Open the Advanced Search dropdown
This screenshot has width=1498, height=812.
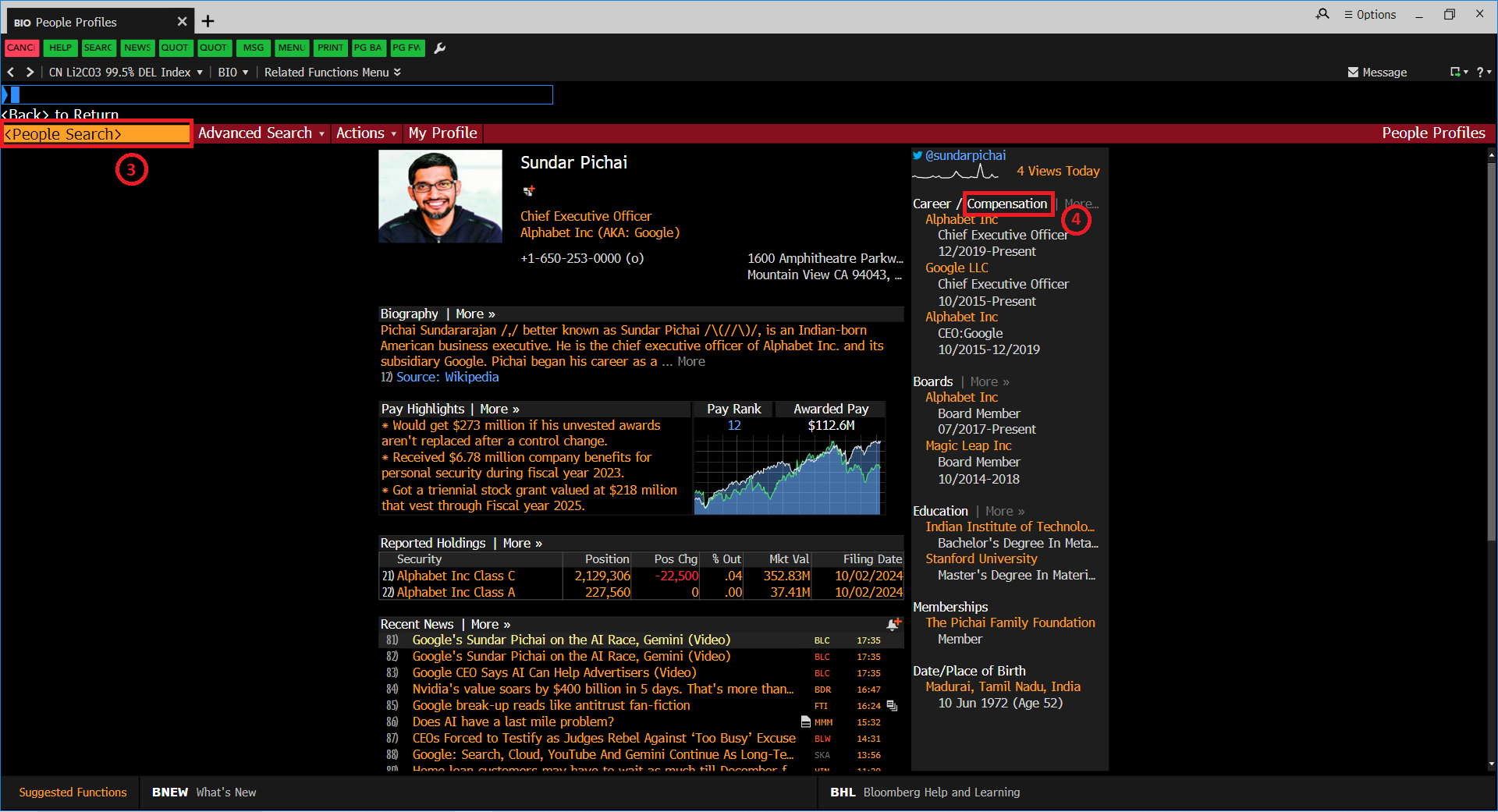tap(261, 133)
